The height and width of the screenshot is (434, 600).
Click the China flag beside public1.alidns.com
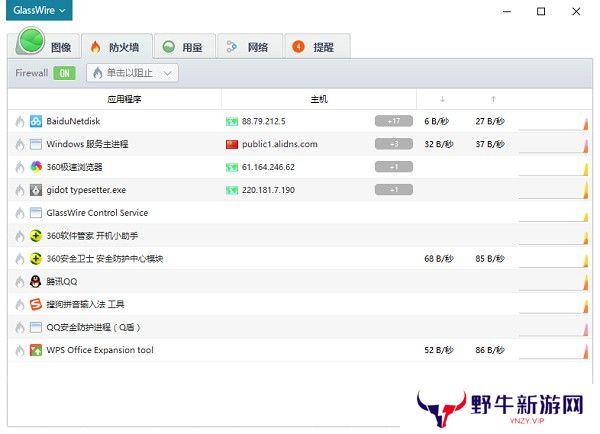pos(232,144)
